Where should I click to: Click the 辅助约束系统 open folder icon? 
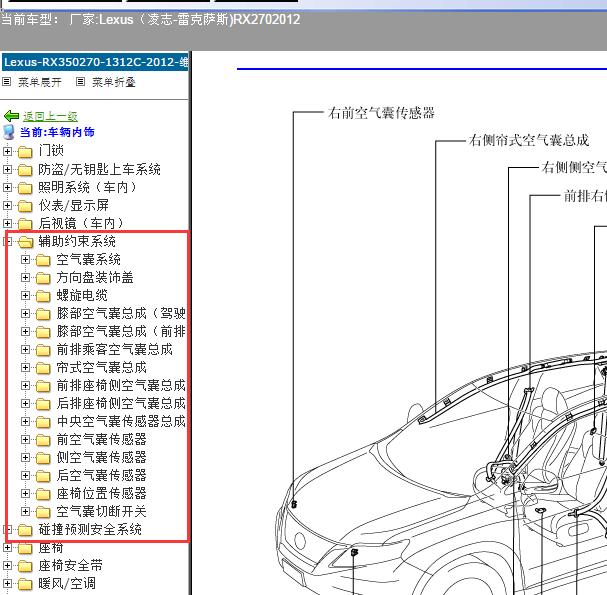[26, 242]
